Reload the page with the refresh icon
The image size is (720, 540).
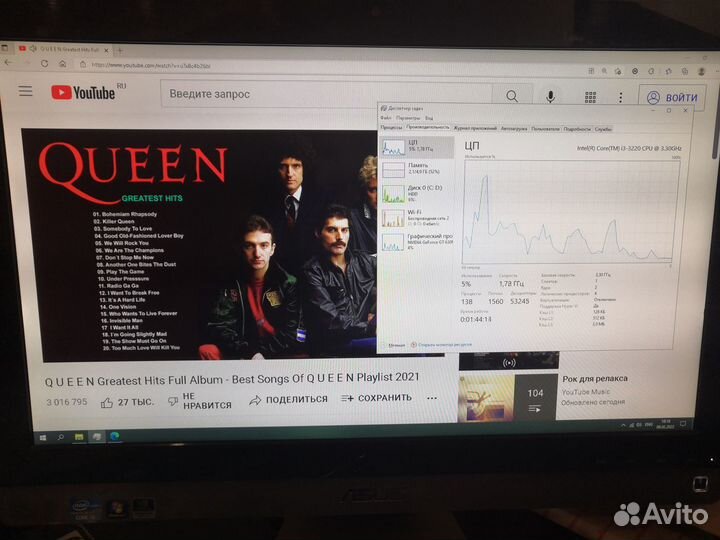pyautogui.click(x=44, y=63)
